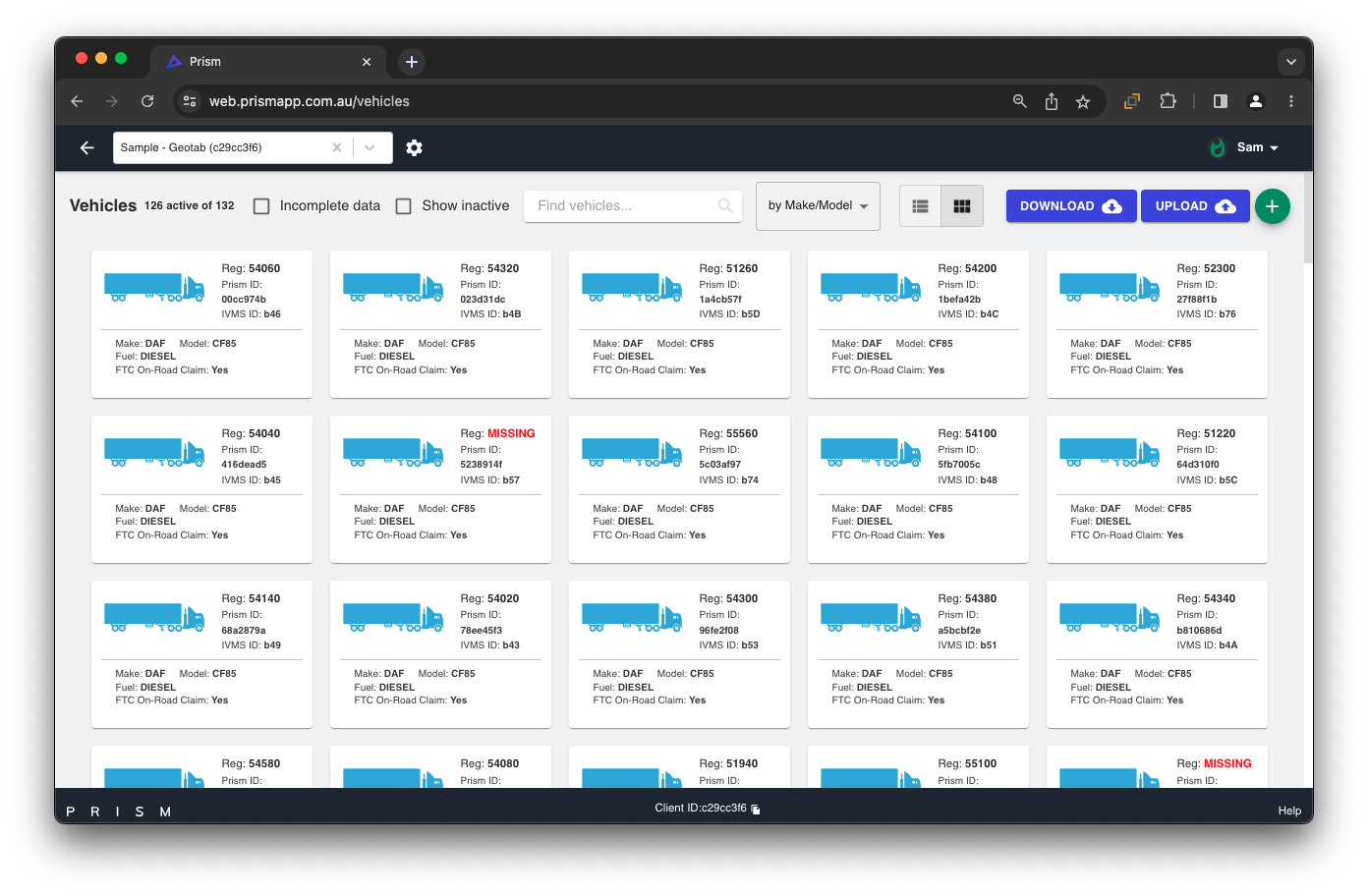
Task: Copy Client ID using clipboard icon
Action: 756,809
